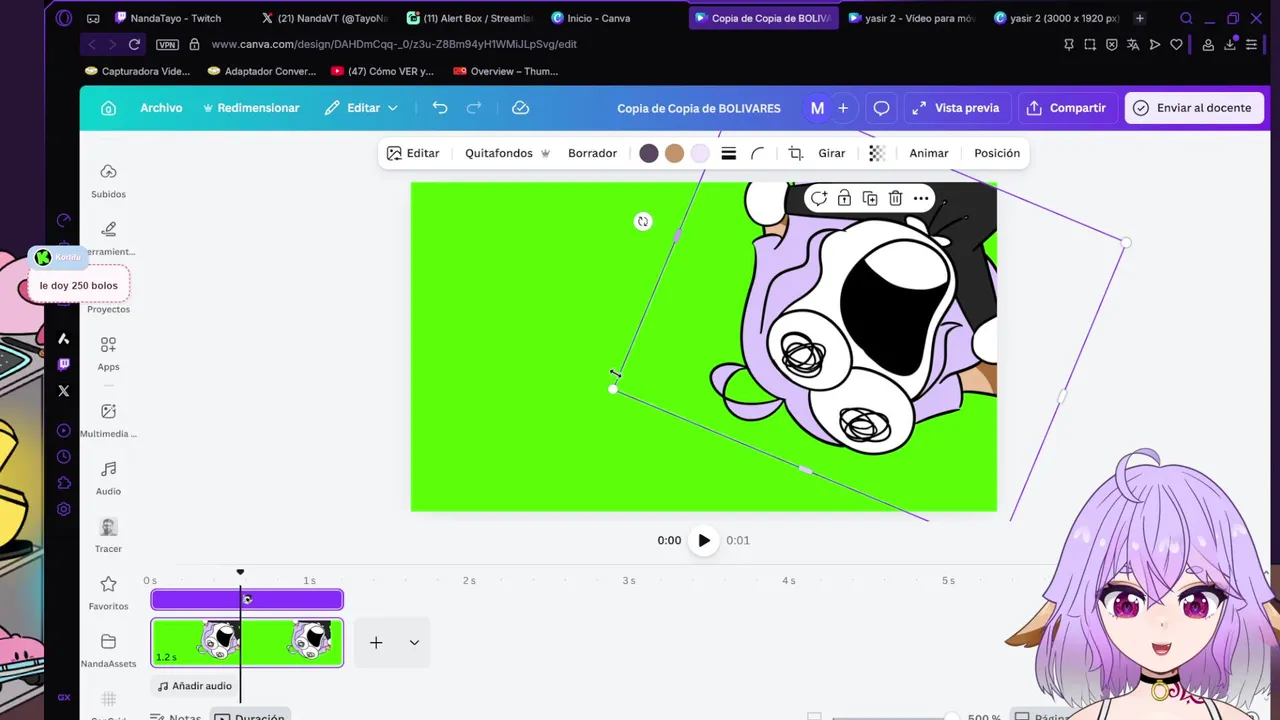
Task: Open the Editar dropdown menu
Action: pos(361,108)
